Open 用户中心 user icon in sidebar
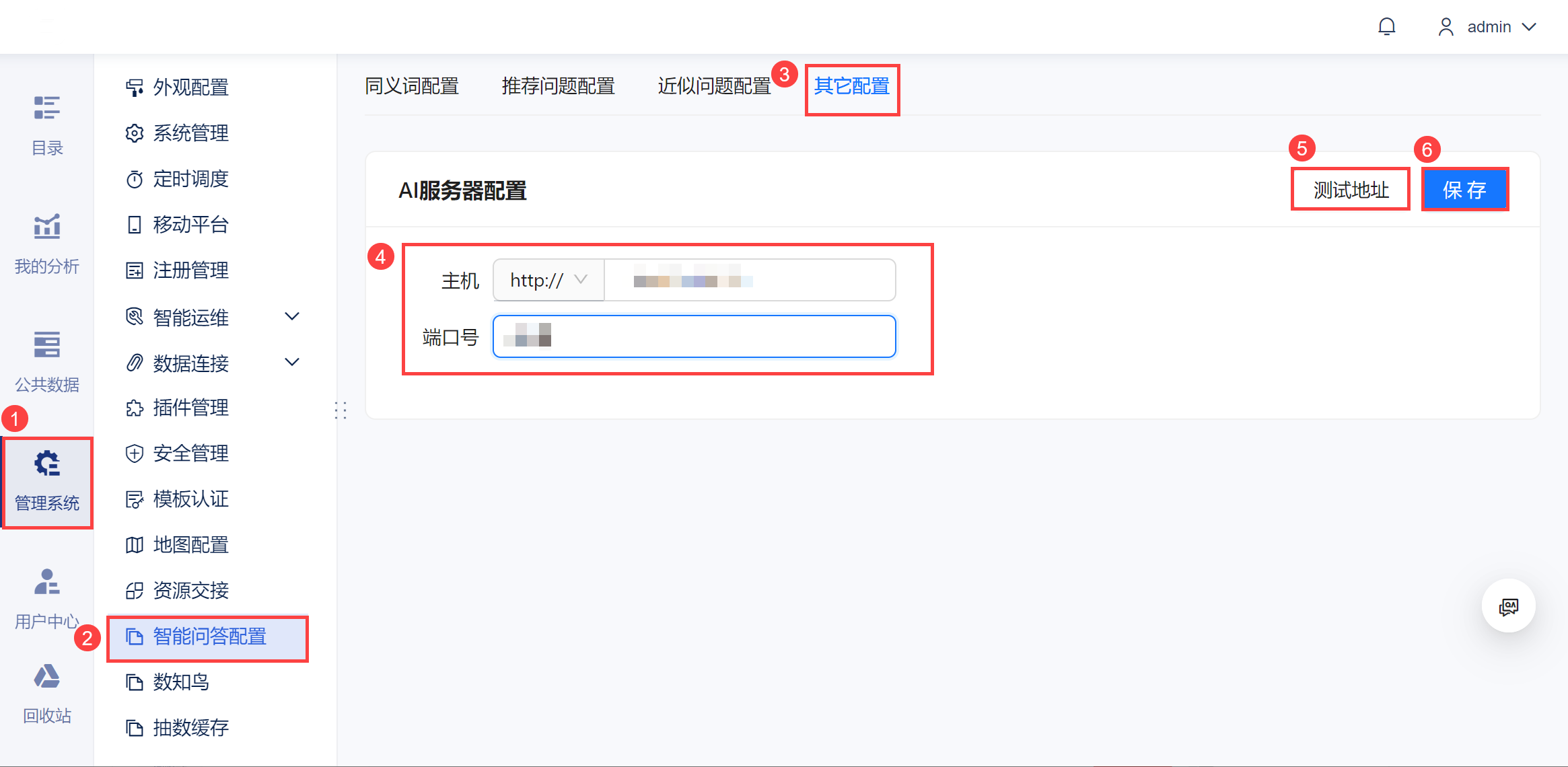 coord(46,582)
